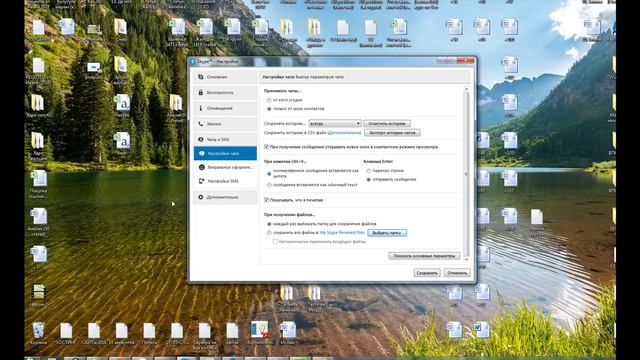The height and width of the screenshot is (360, 640).
Task: Select the Recycle Bin on the desktop
Action: click(39, 333)
